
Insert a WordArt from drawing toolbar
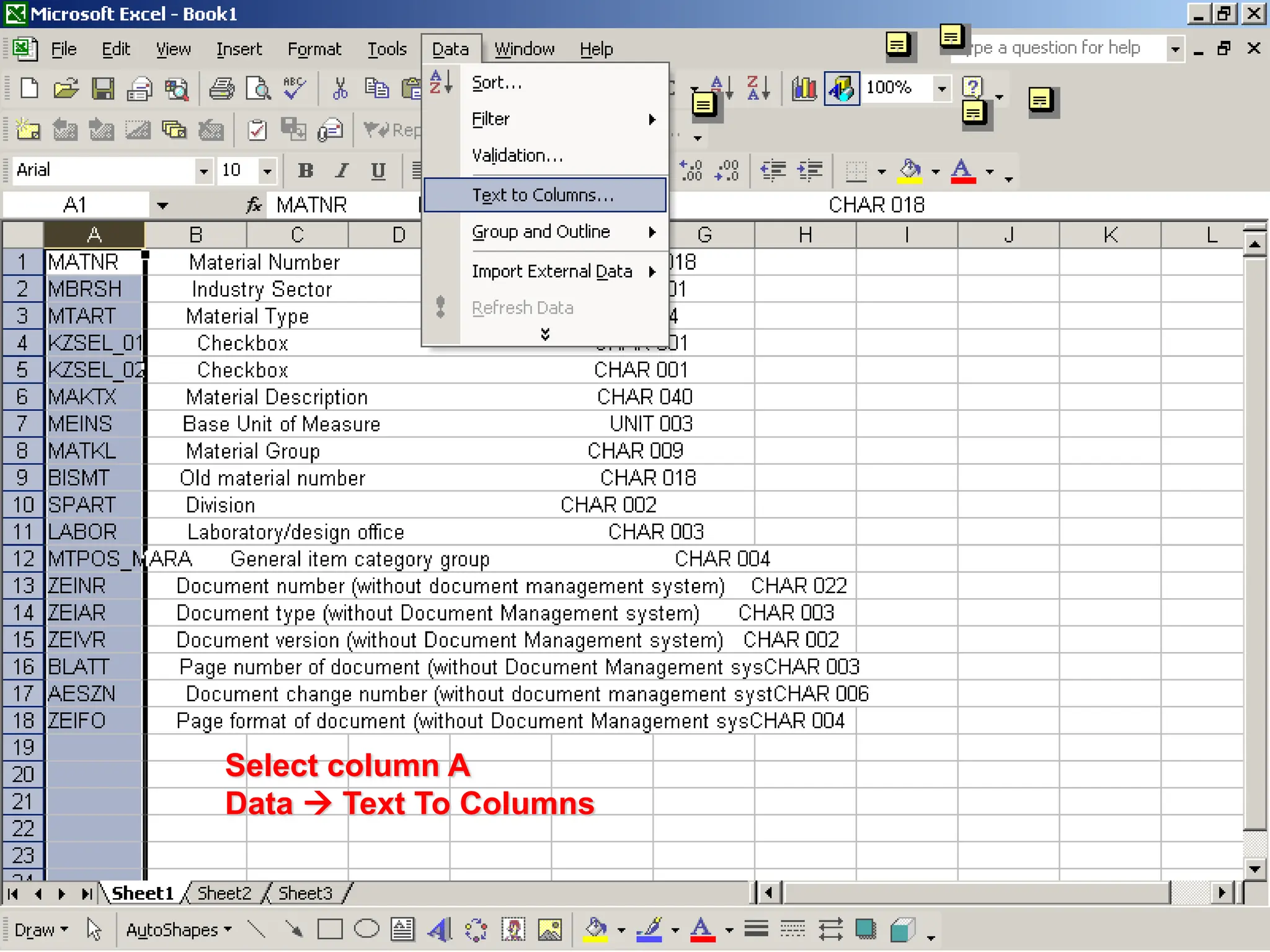[x=440, y=930]
